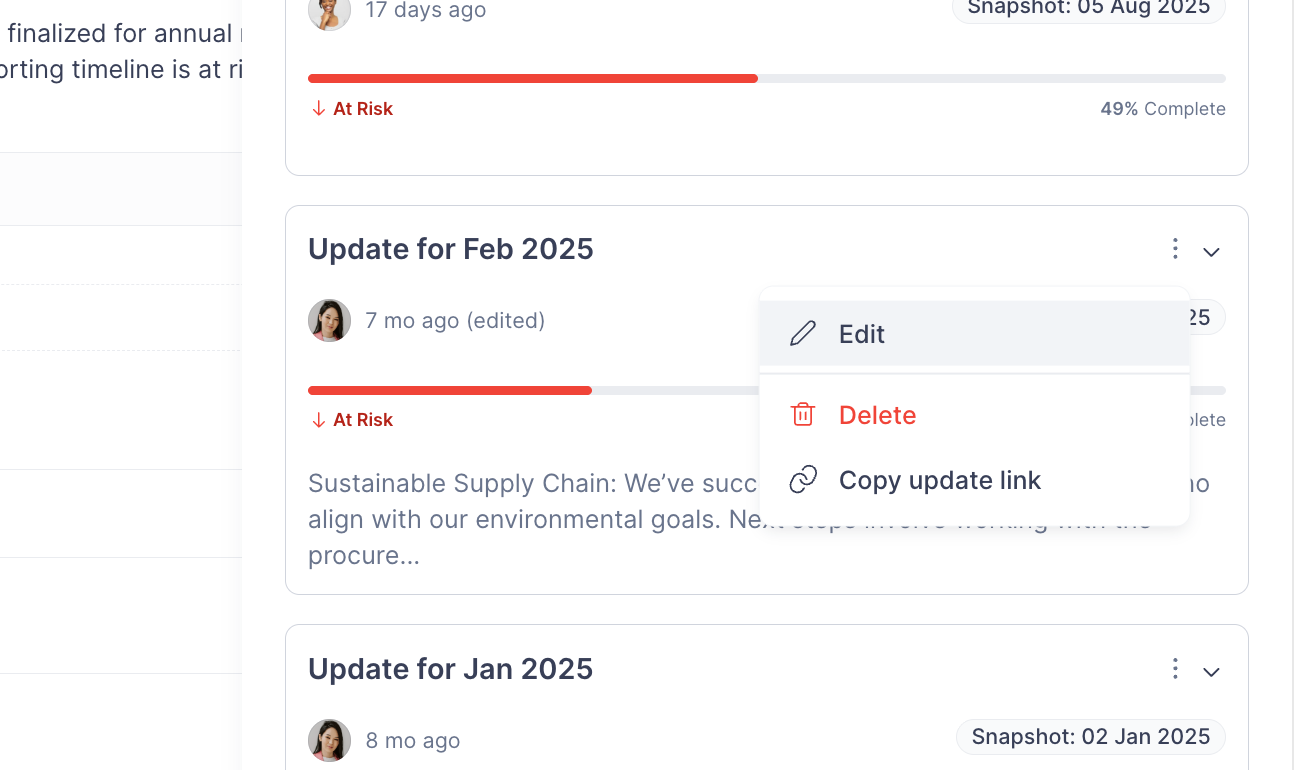Collapse the Feb 2025 update chevron
This screenshot has height=770, width=1294.
(x=1211, y=251)
